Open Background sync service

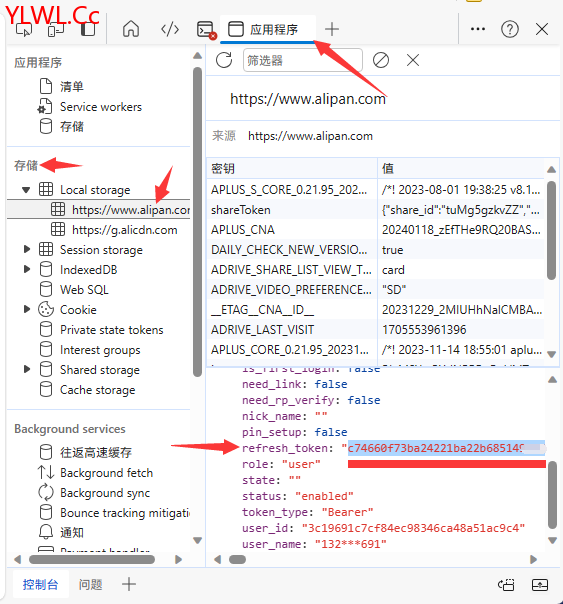tap(105, 493)
